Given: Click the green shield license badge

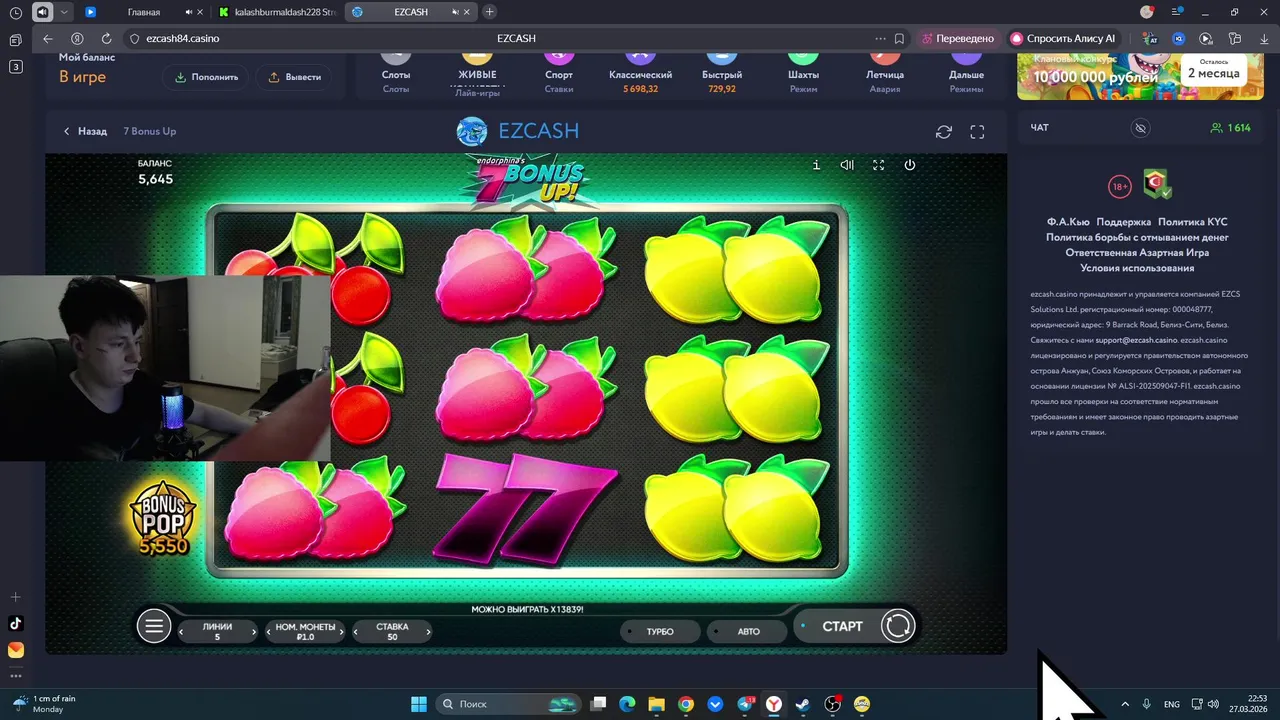Looking at the screenshot, I should click(x=1158, y=184).
